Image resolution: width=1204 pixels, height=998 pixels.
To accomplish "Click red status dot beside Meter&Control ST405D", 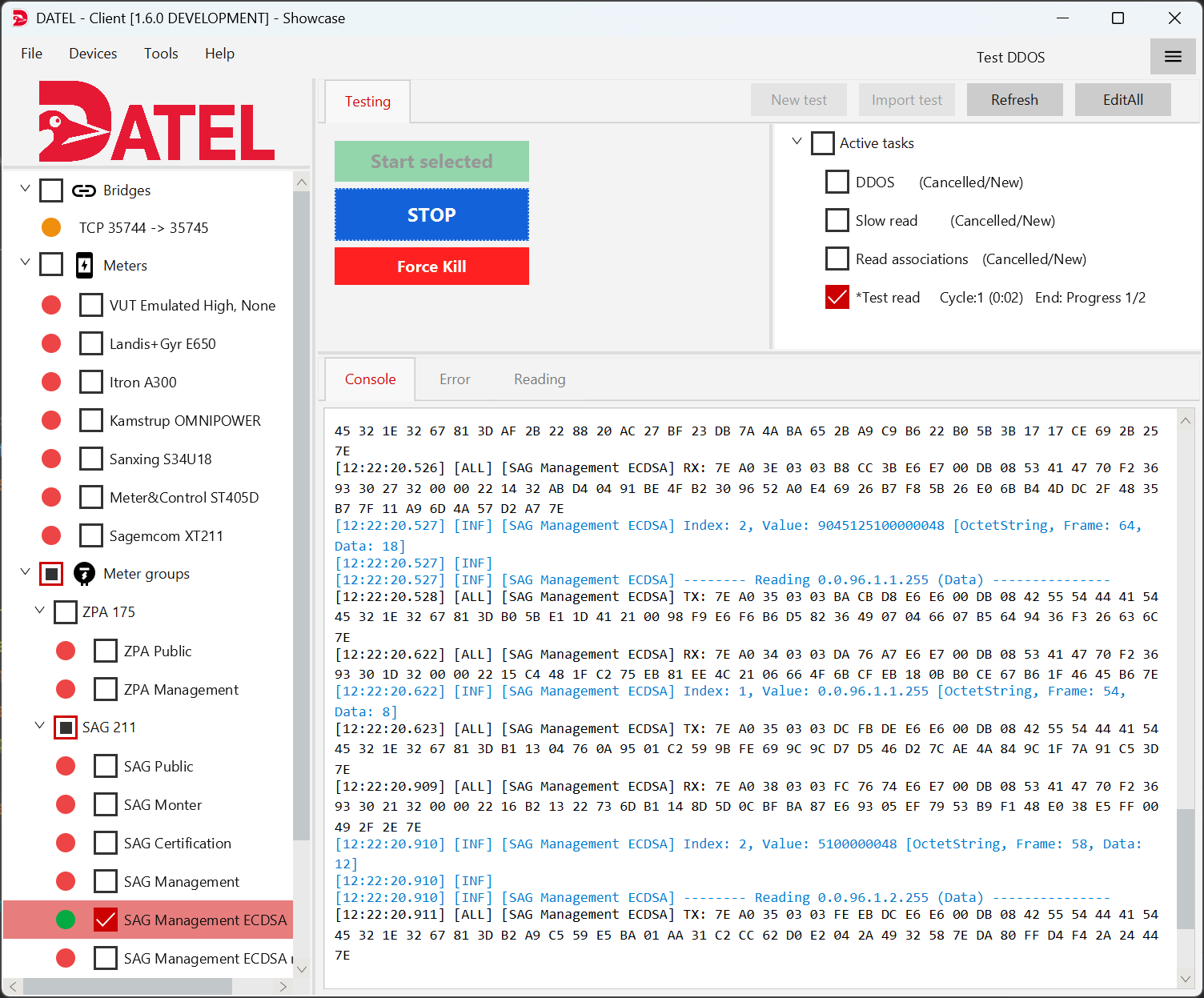I will click(51, 497).
